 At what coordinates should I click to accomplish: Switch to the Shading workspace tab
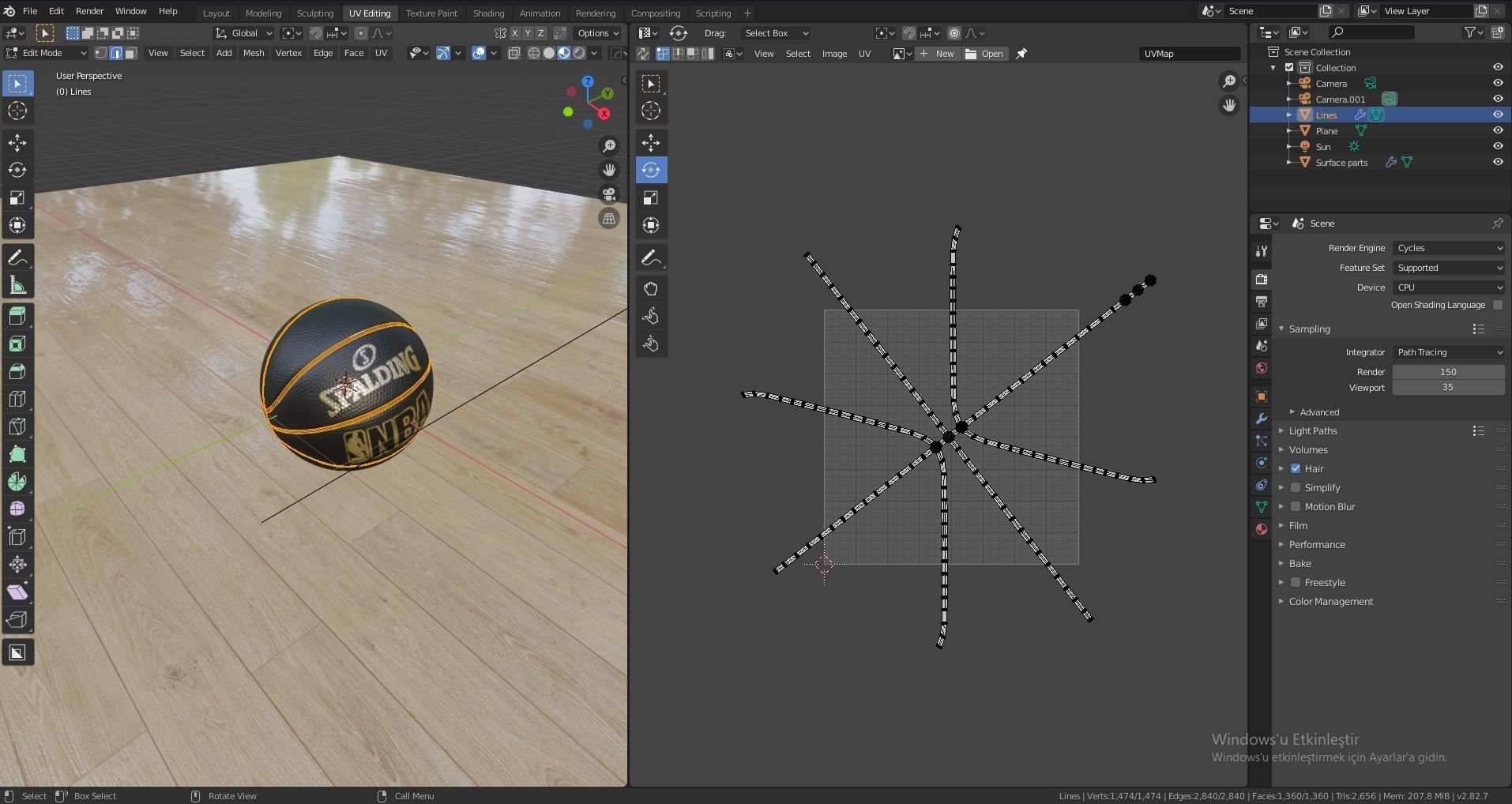488,13
